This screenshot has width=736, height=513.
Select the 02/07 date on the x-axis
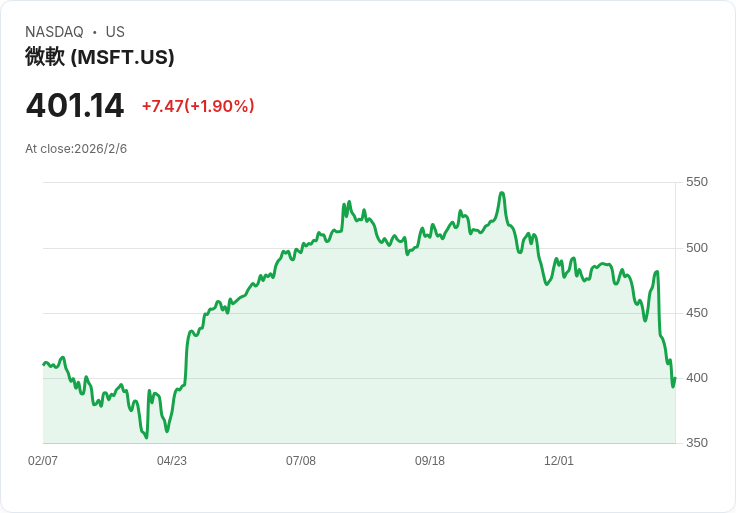point(43,461)
